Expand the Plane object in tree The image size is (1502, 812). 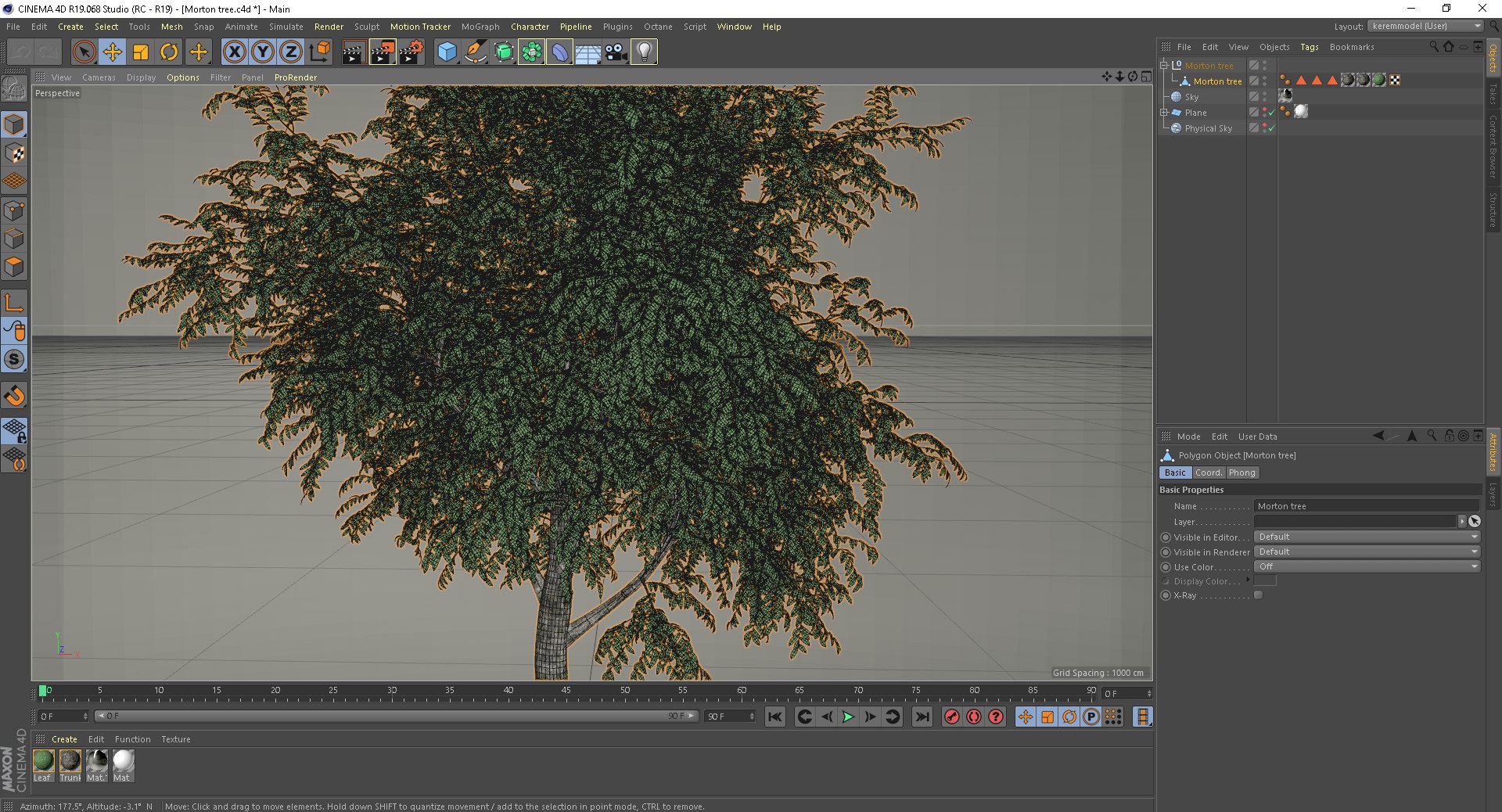(x=1165, y=113)
